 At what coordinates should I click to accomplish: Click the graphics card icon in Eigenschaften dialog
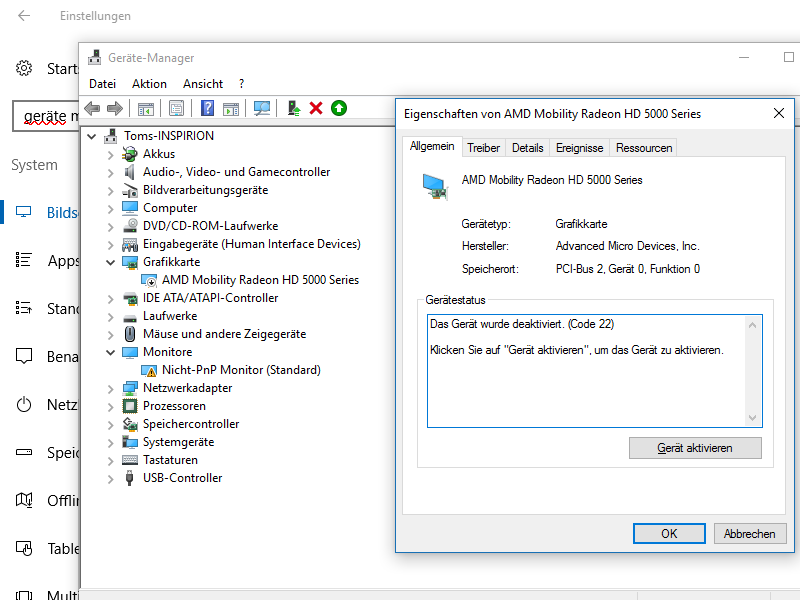pos(435,187)
